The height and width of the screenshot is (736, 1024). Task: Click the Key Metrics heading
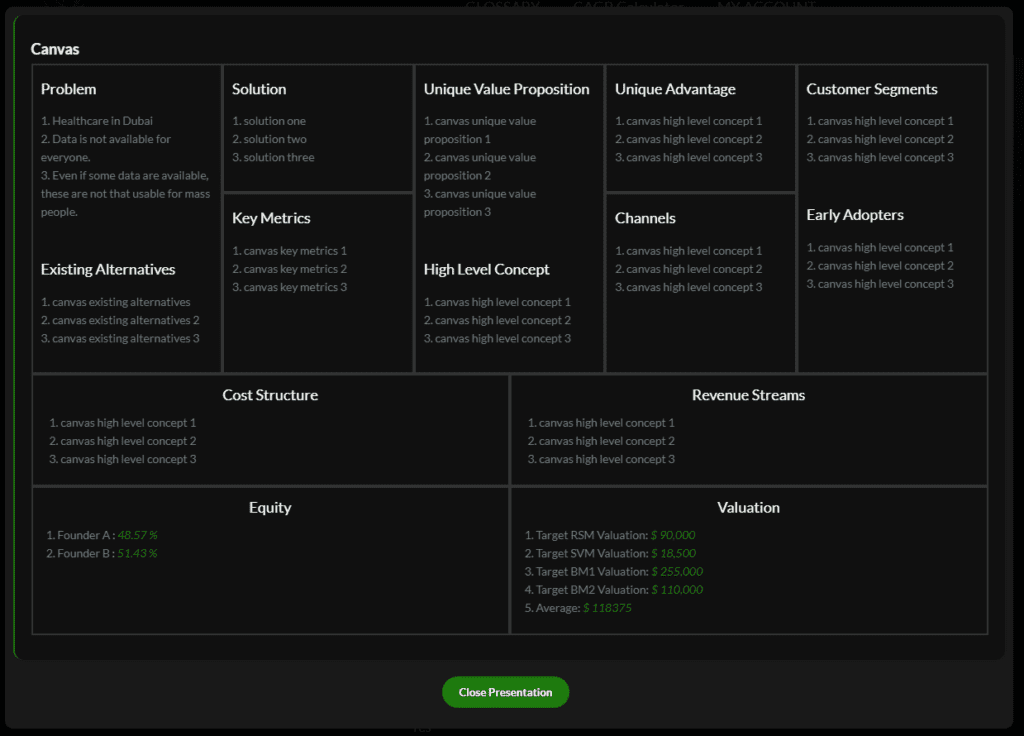click(271, 218)
